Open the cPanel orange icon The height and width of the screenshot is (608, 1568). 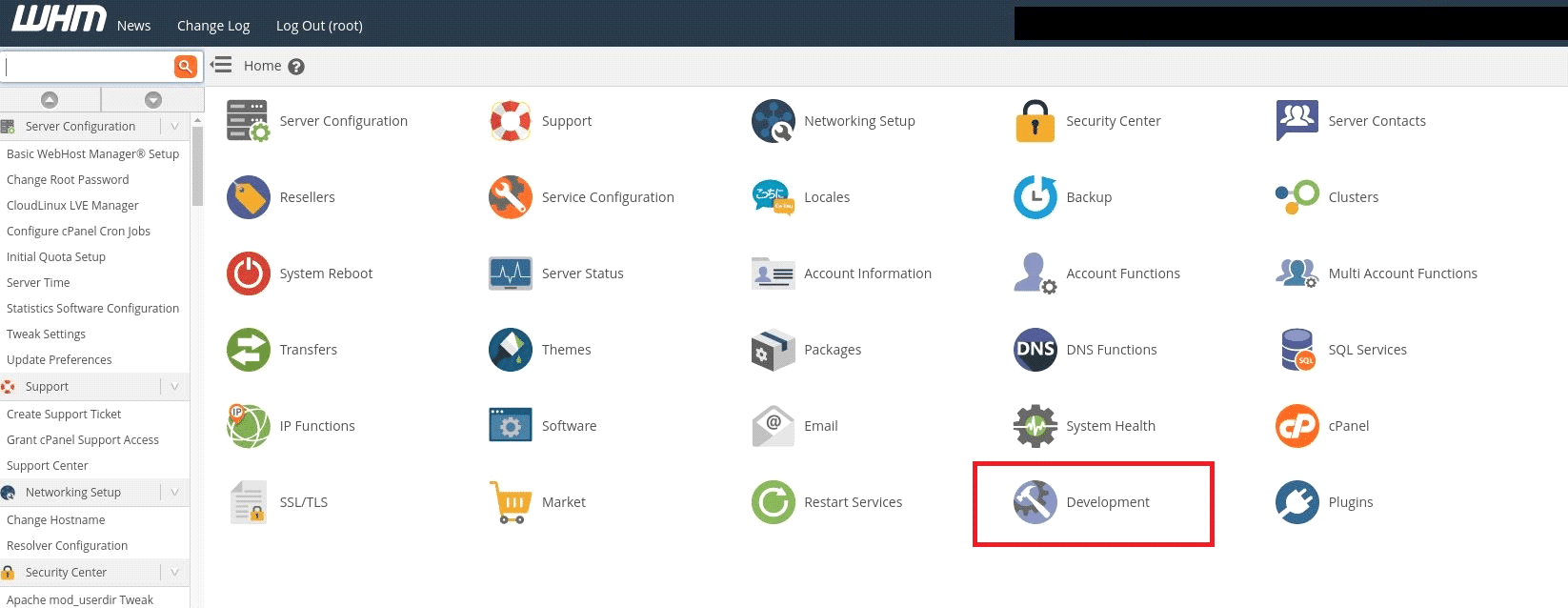pos(1297,426)
